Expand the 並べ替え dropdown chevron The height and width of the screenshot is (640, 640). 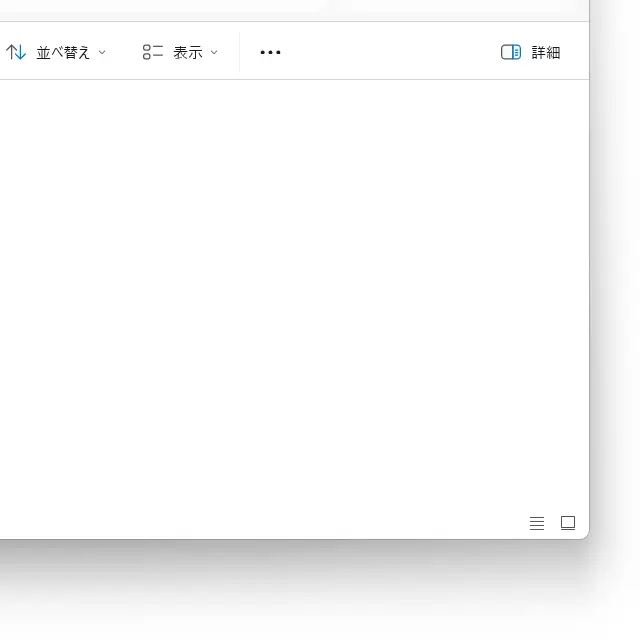(x=102, y=52)
